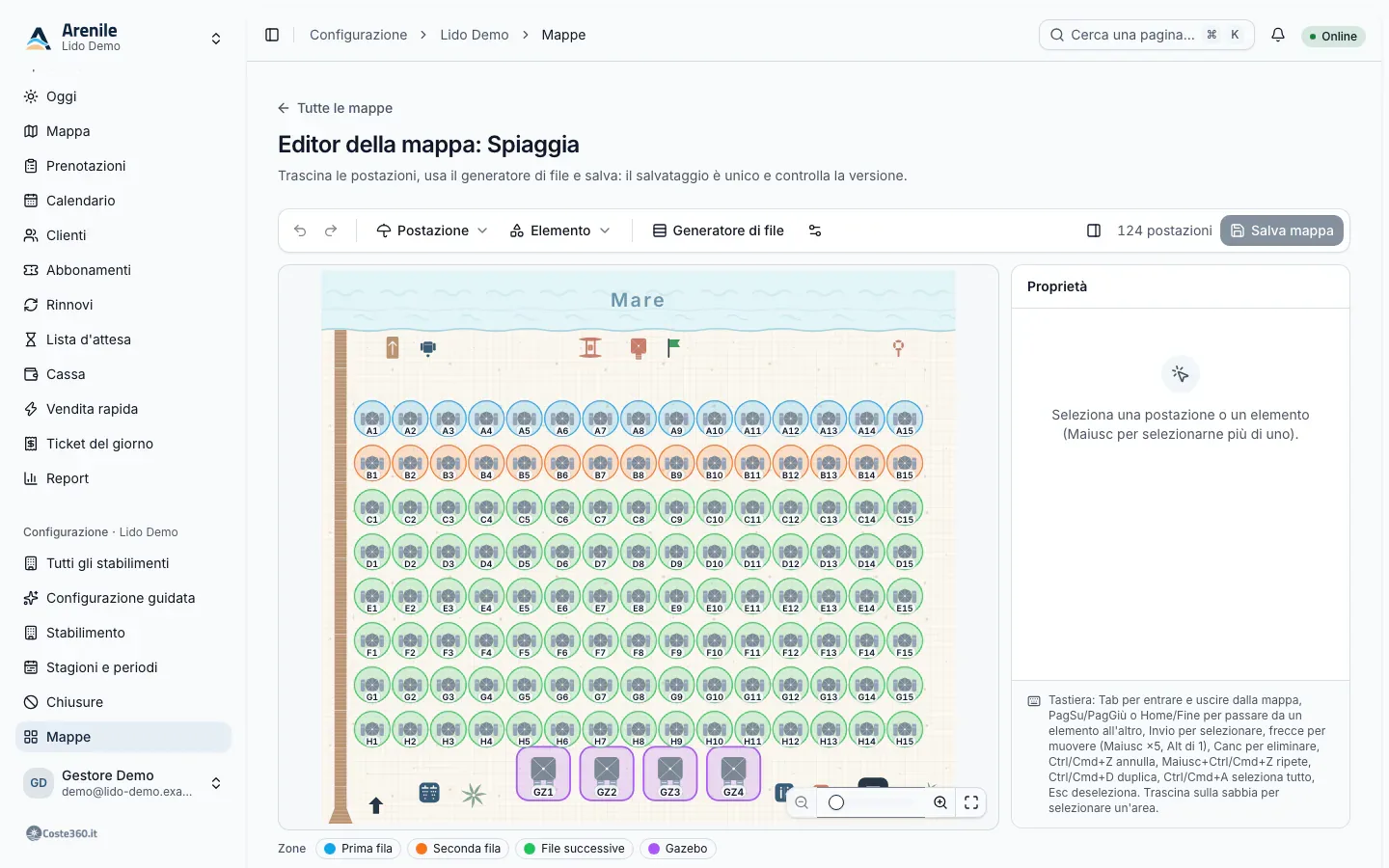Open Clienti in sidebar
The height and width of the screenshot is (868, 1389).
tap(123, 235)
